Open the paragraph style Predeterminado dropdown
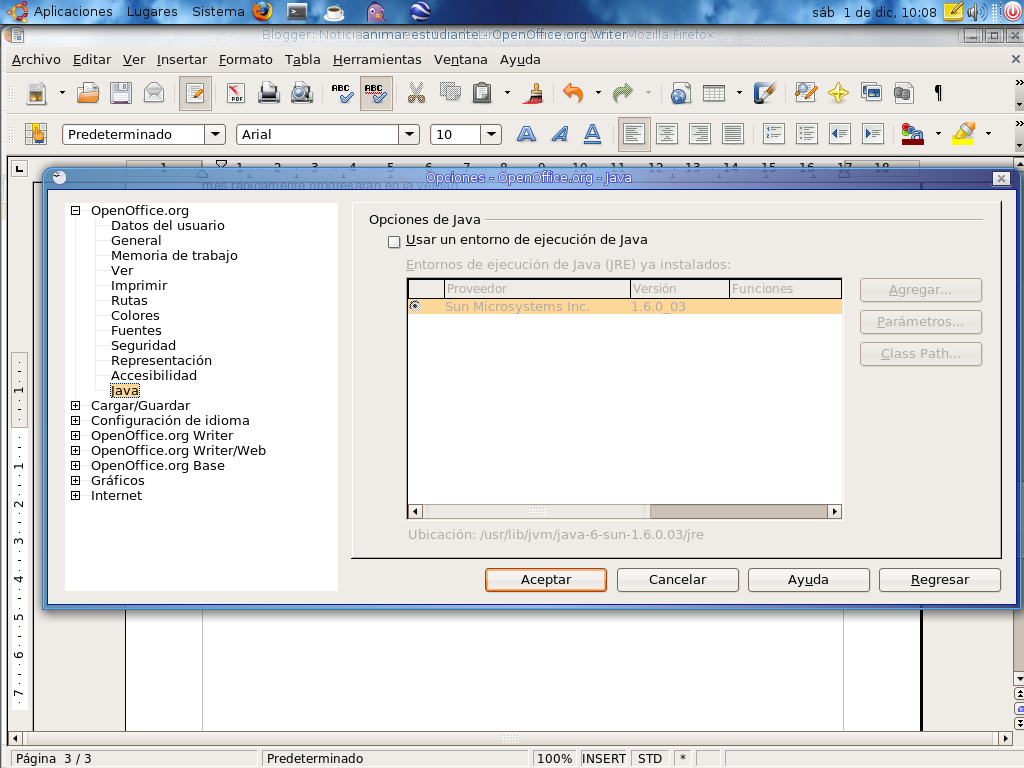Screen dimensions: 1024x768 215,135
